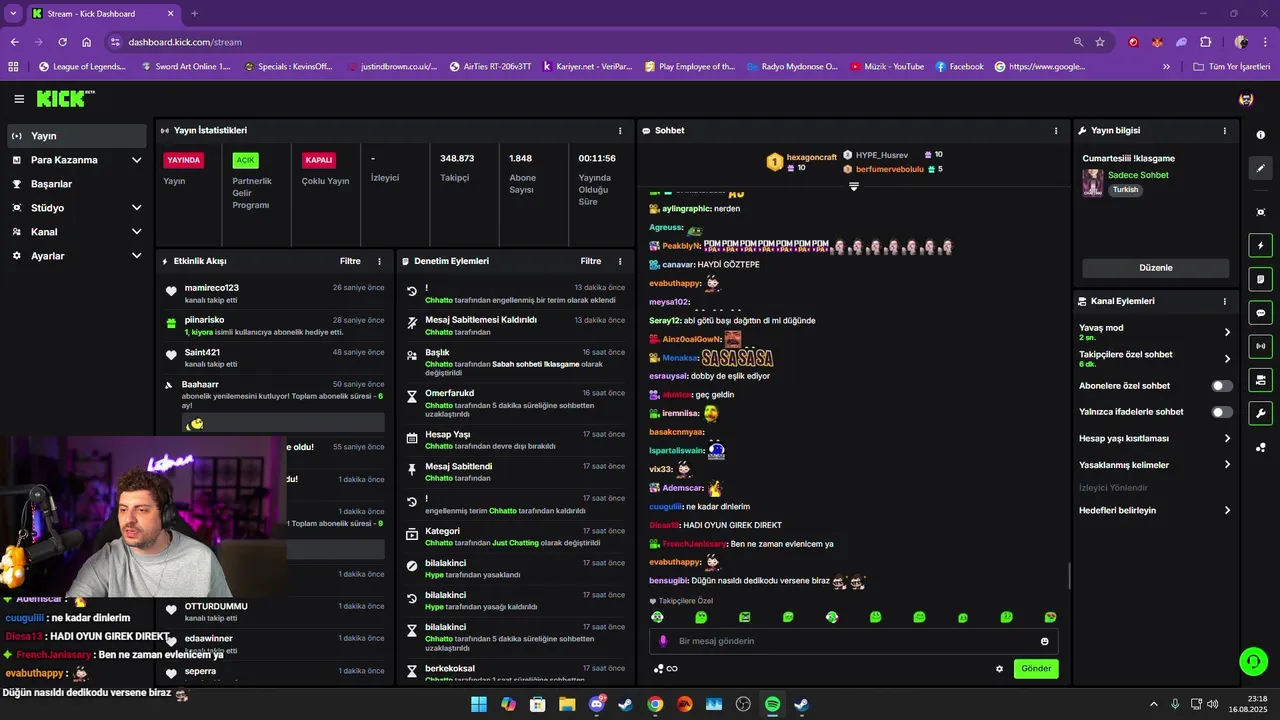Image resolution: width=1280 pixels, height=720 pixels.
Task: Enable Abonelere özel sohbet toggle
Action: 1222,386
